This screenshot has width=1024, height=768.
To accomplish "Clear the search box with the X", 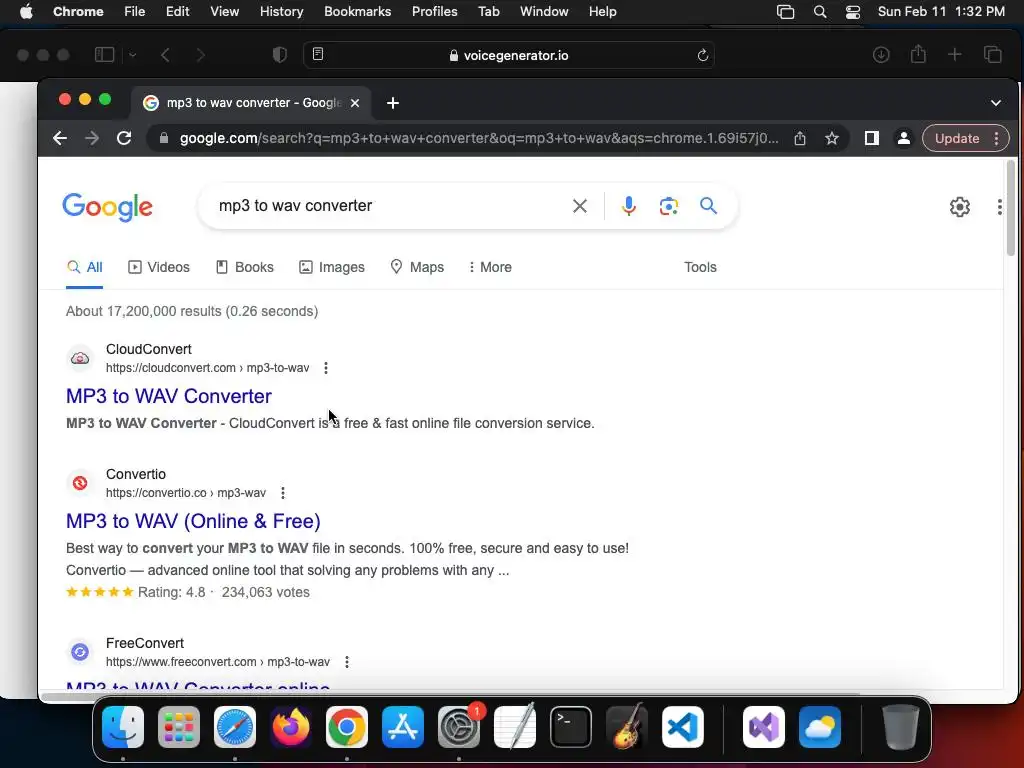I will pyautogui.click(x=579, y=206).
